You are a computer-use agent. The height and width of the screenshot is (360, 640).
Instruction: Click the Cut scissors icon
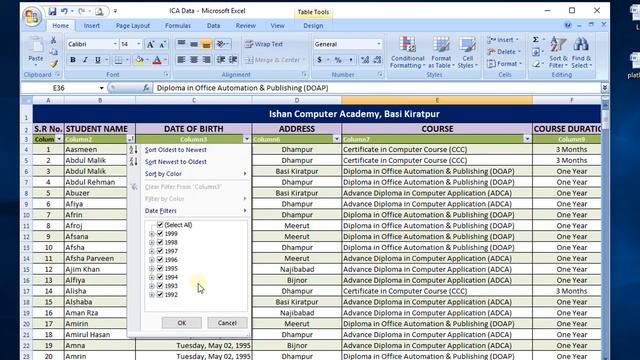(53, 40)
